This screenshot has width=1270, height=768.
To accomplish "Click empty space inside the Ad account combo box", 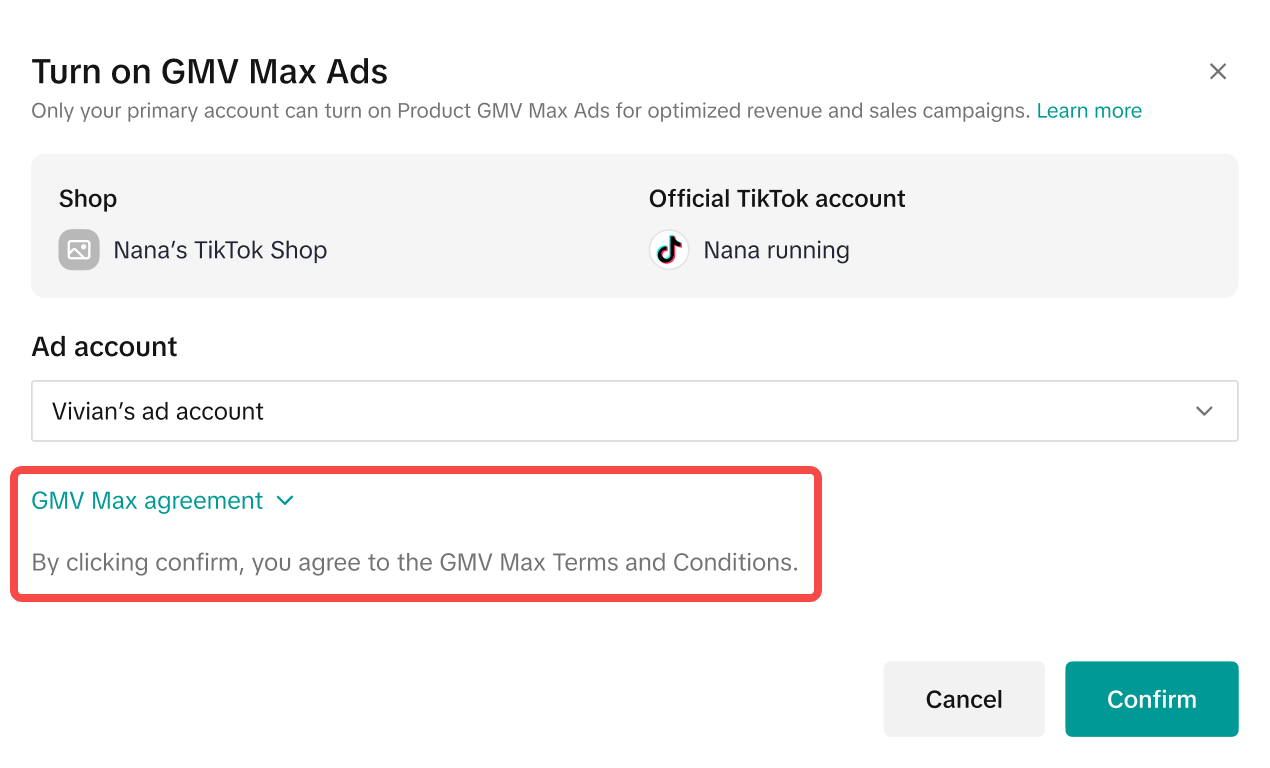I will 700,411.
